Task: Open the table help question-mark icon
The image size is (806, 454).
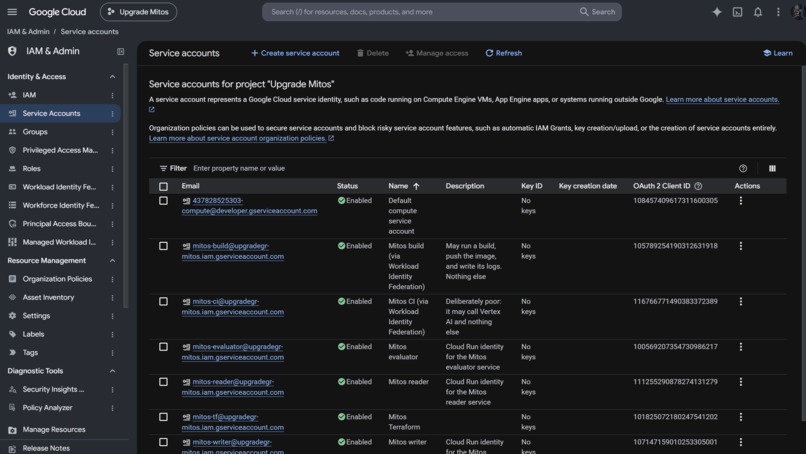Action: pos(743,168)
